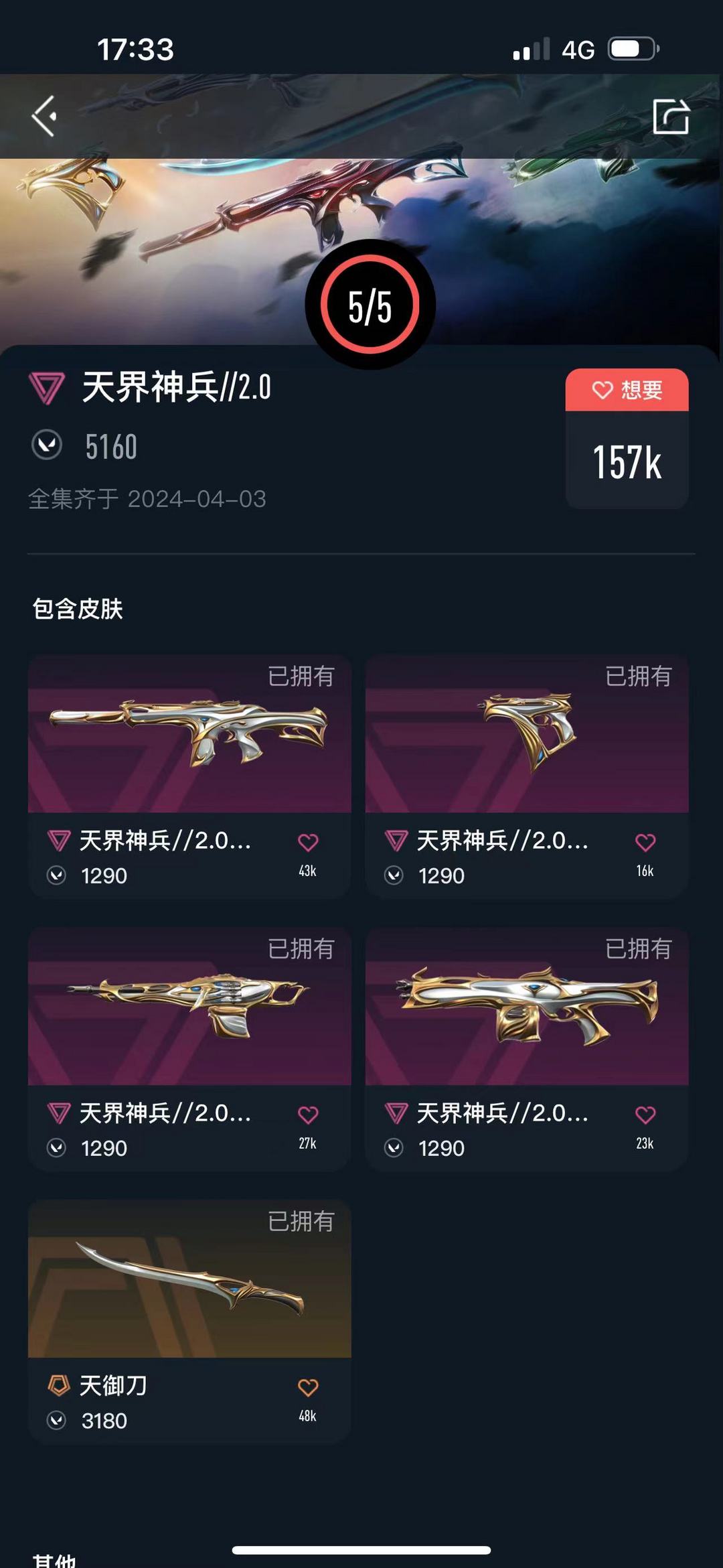This screenshot has height=1568, width=723.
Task: Toggle the 想要 wishlist heart button
Action: click(x=627, y=390)
